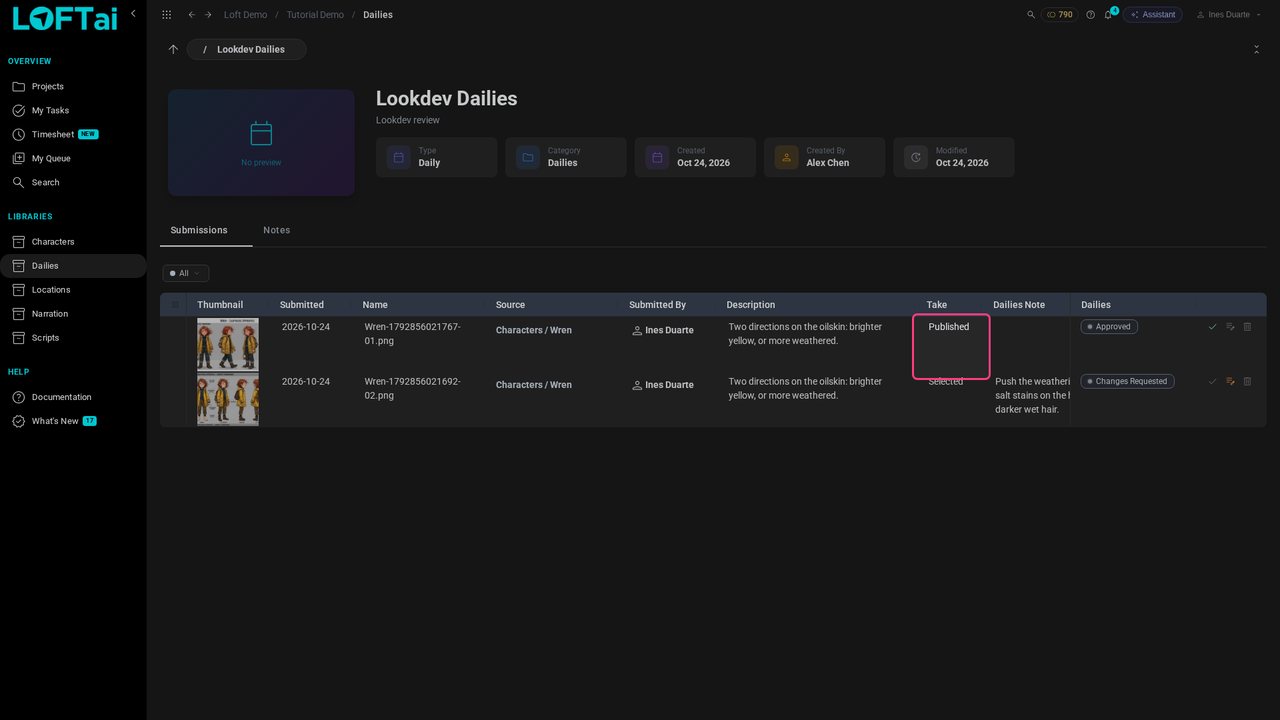Open the Published take dropdown
The image size is (1280, 720).
951,346
